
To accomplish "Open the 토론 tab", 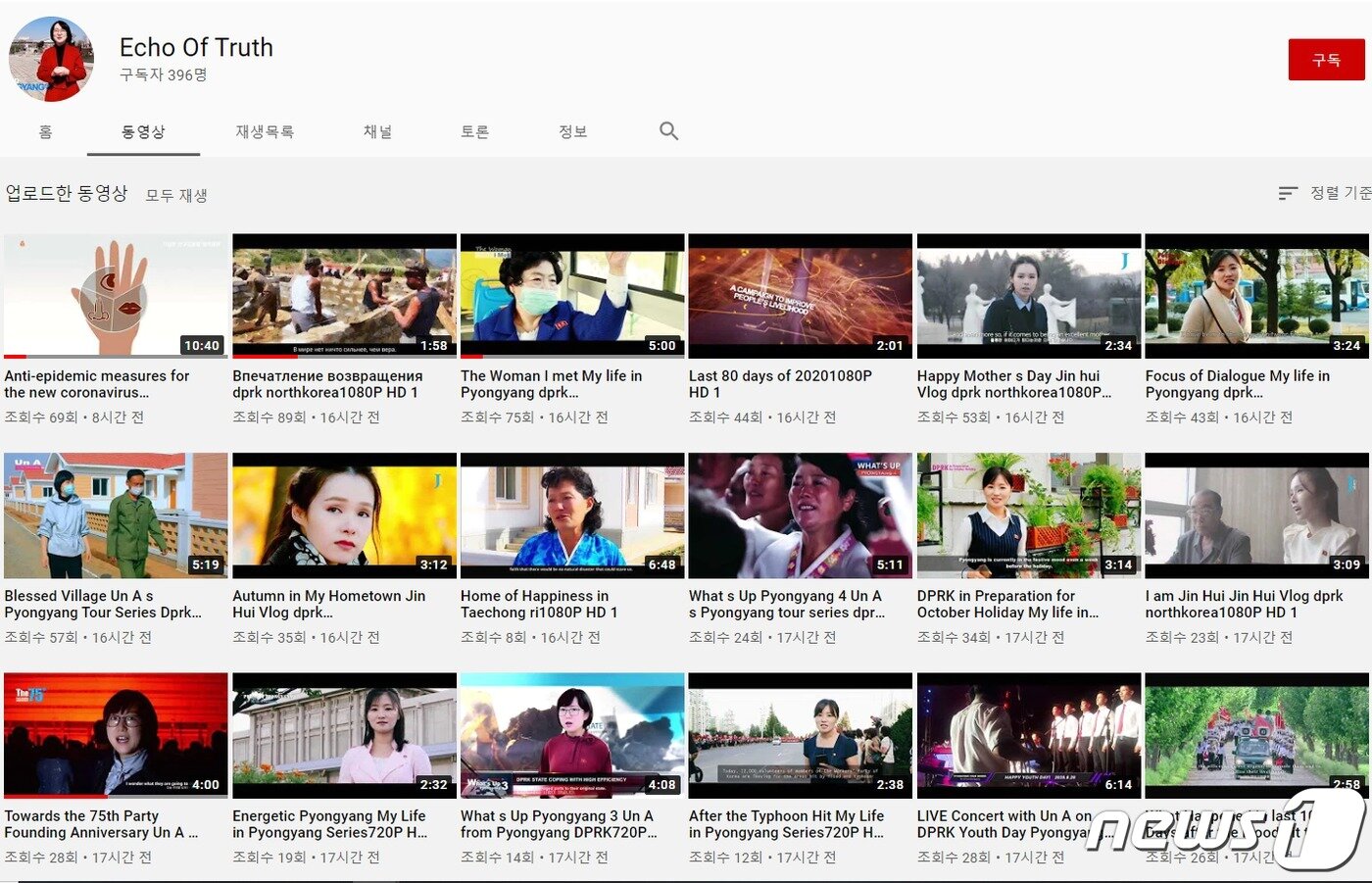I will [474, 131].
